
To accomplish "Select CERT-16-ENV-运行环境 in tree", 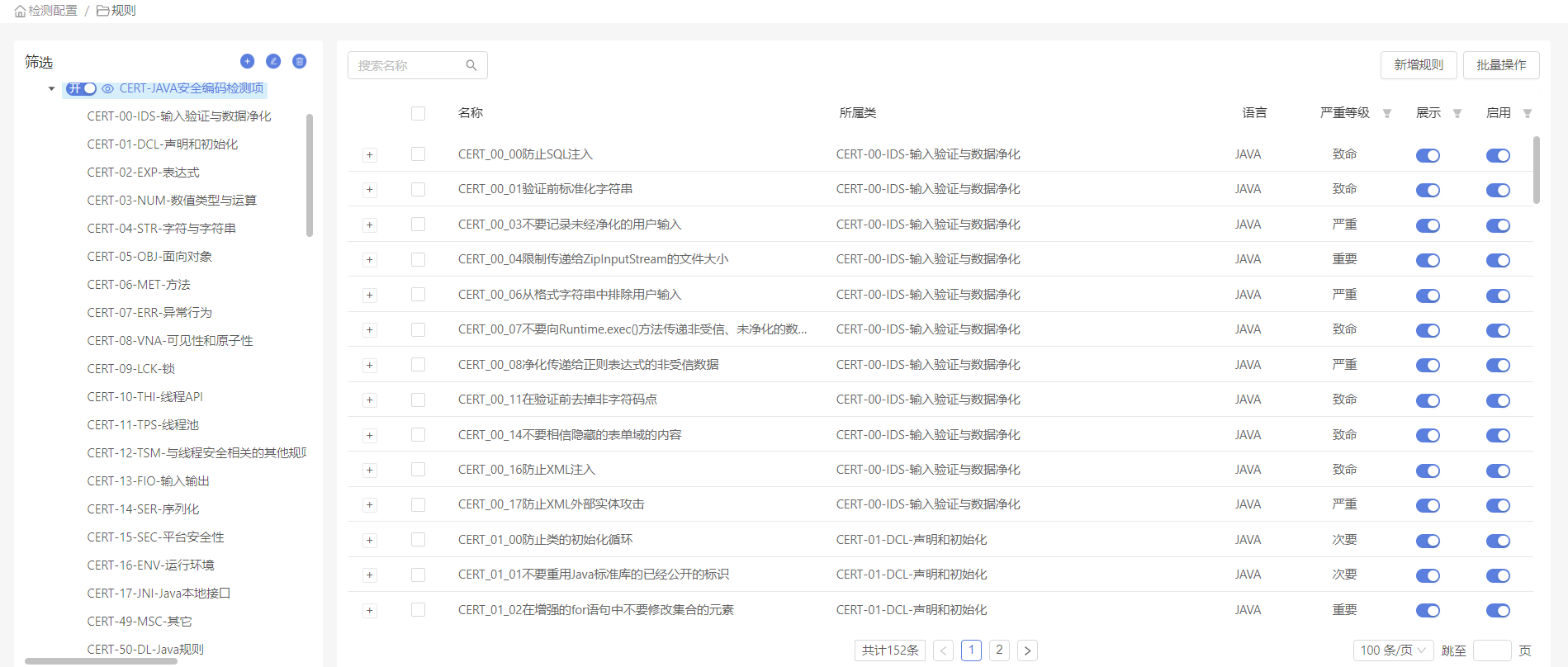I will click(150, 565).
